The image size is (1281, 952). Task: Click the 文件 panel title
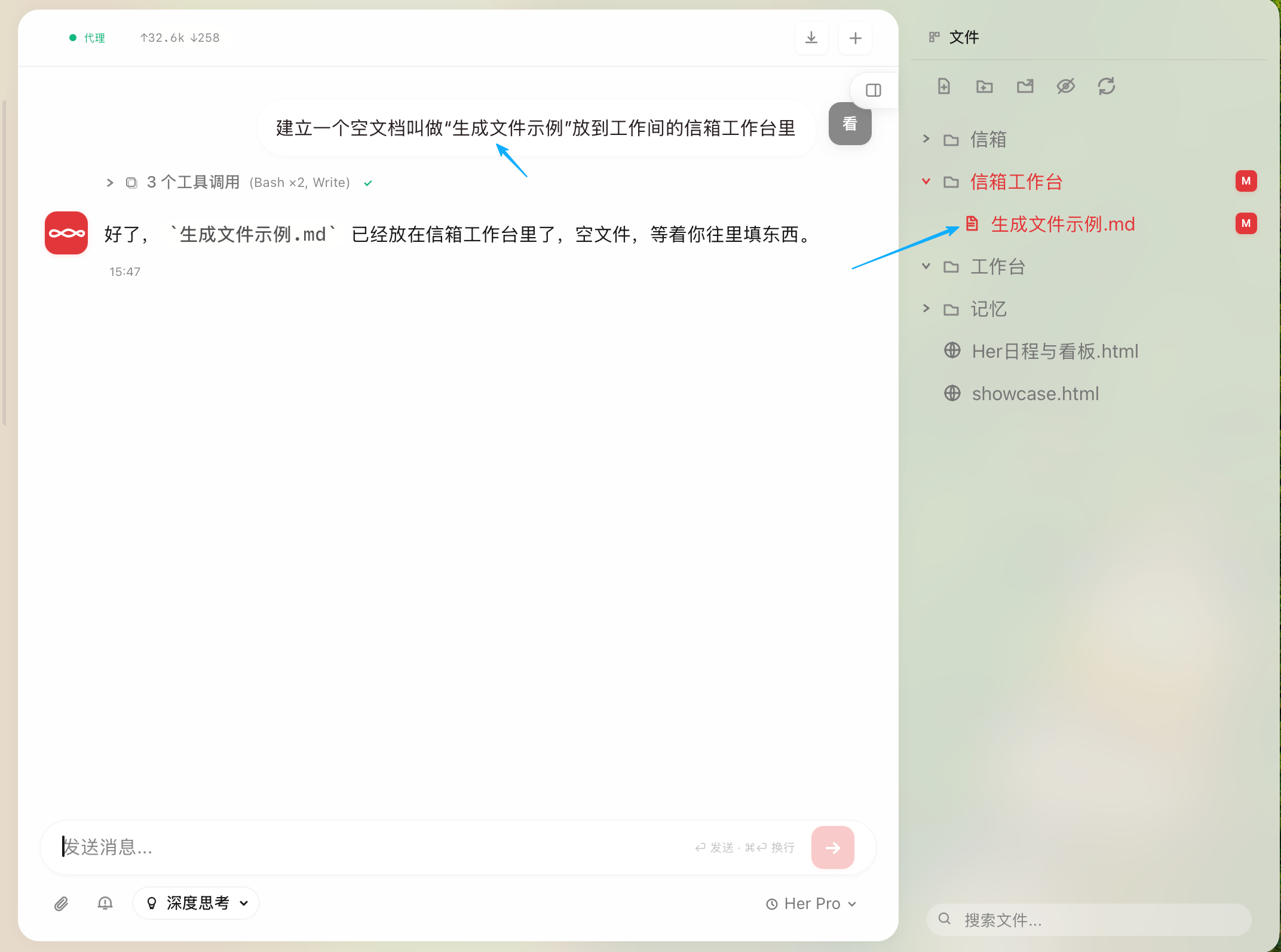[964, 37]
